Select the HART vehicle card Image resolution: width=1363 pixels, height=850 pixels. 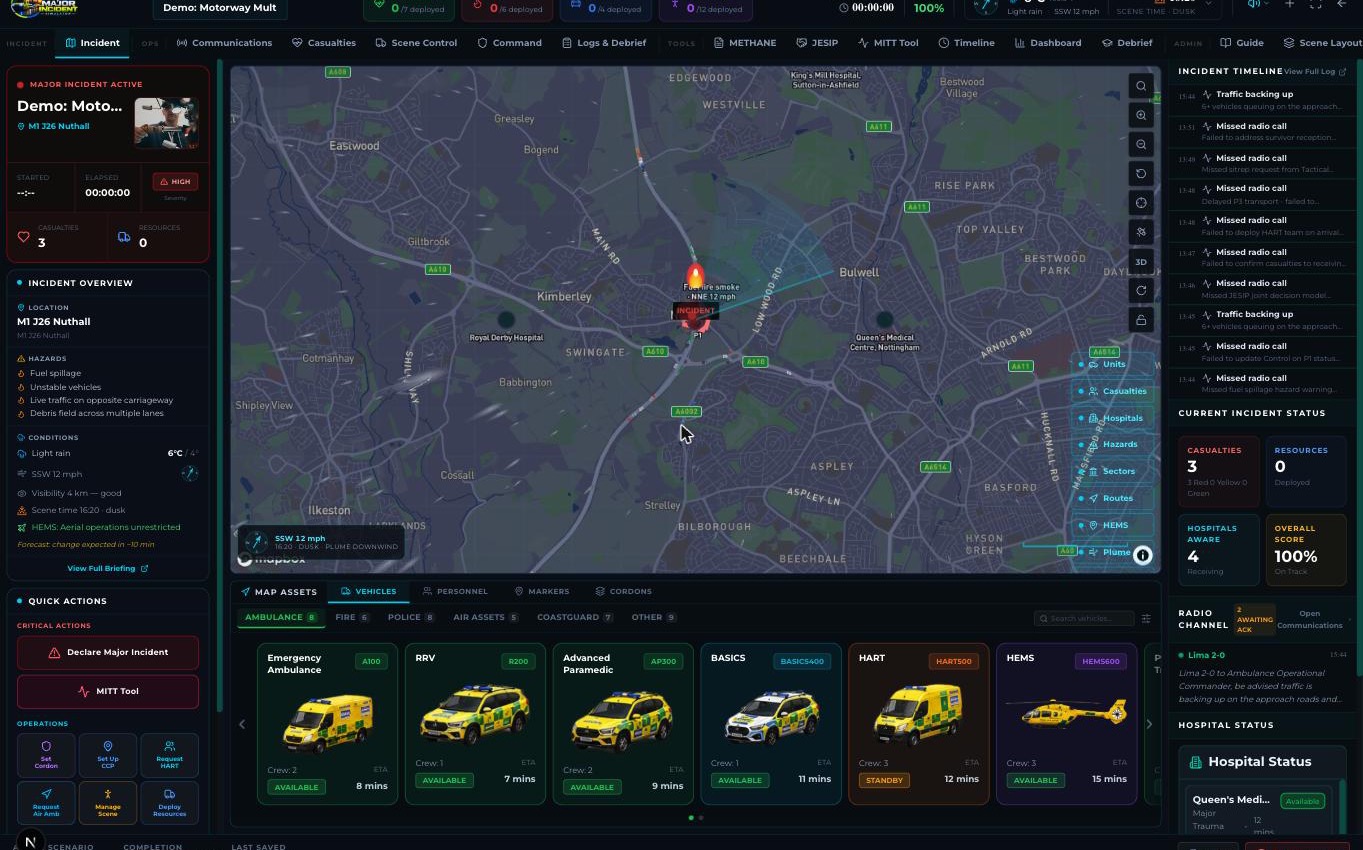point(919,723)
